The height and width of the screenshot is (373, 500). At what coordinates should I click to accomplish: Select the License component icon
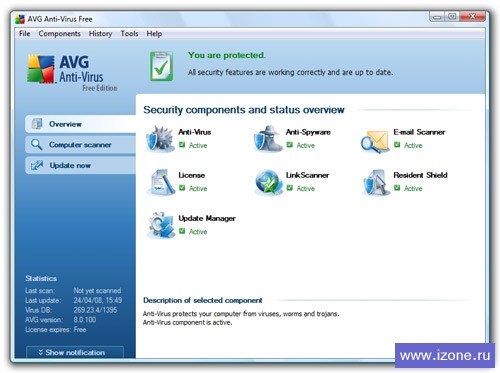pos(161,182)
